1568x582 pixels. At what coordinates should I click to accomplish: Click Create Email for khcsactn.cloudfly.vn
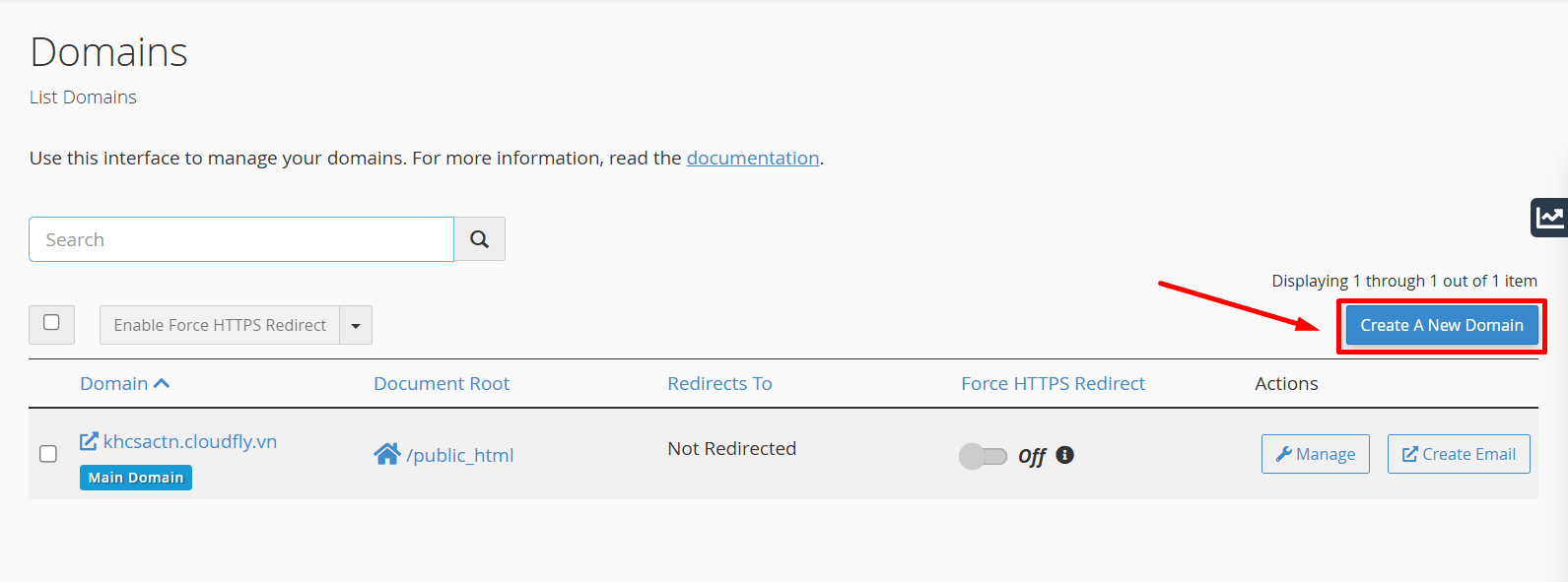[x=1459, y=453]
